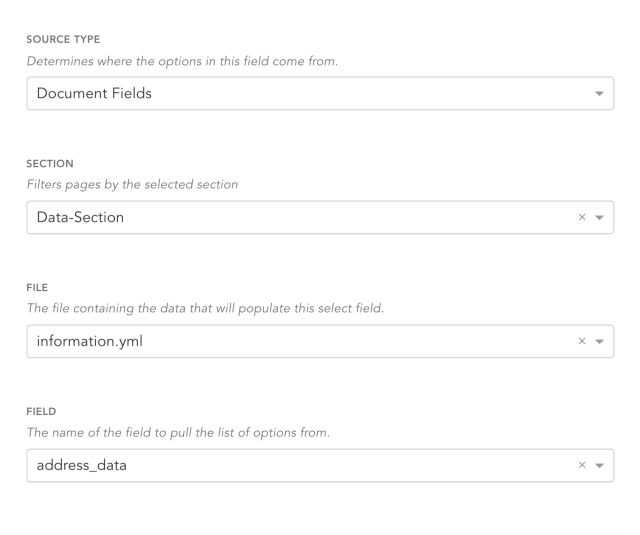Select the 'Document Fields' value text
Image resolution: width=640 pixels, height=535 pixels.
tap(94, 93)
